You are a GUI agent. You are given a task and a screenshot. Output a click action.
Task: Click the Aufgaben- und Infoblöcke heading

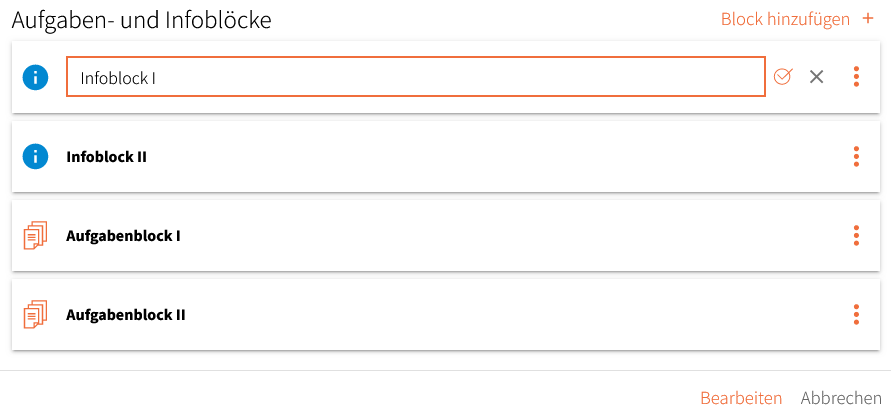coord(141,20)
